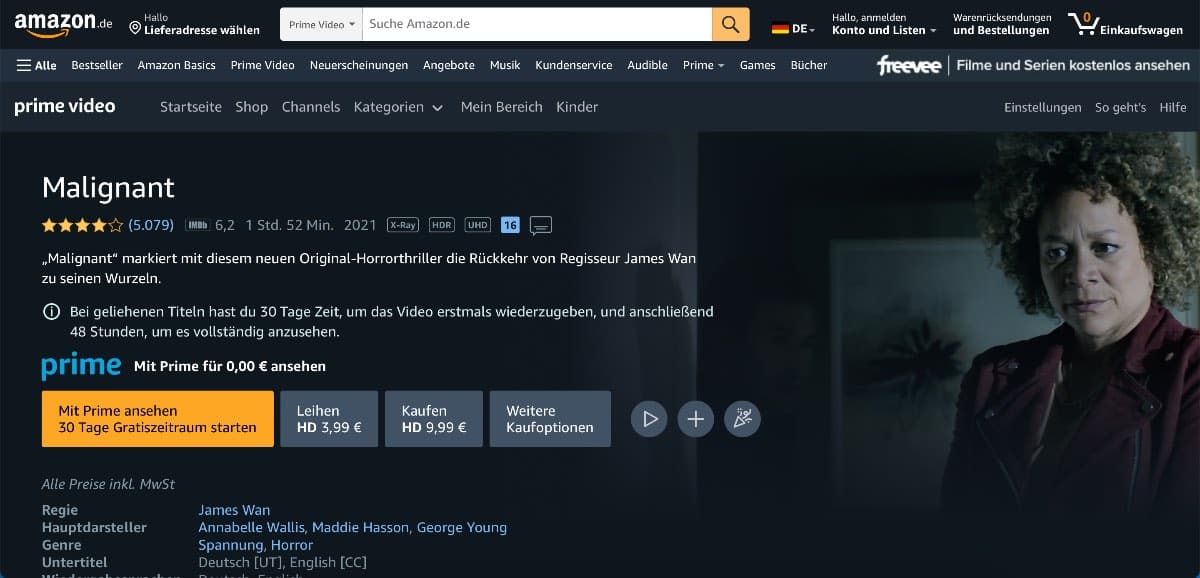This screenshot has height=578, width=1200.
Task: Open Warenrücksendungen und Bestellungen
Action: (1002, 24)
